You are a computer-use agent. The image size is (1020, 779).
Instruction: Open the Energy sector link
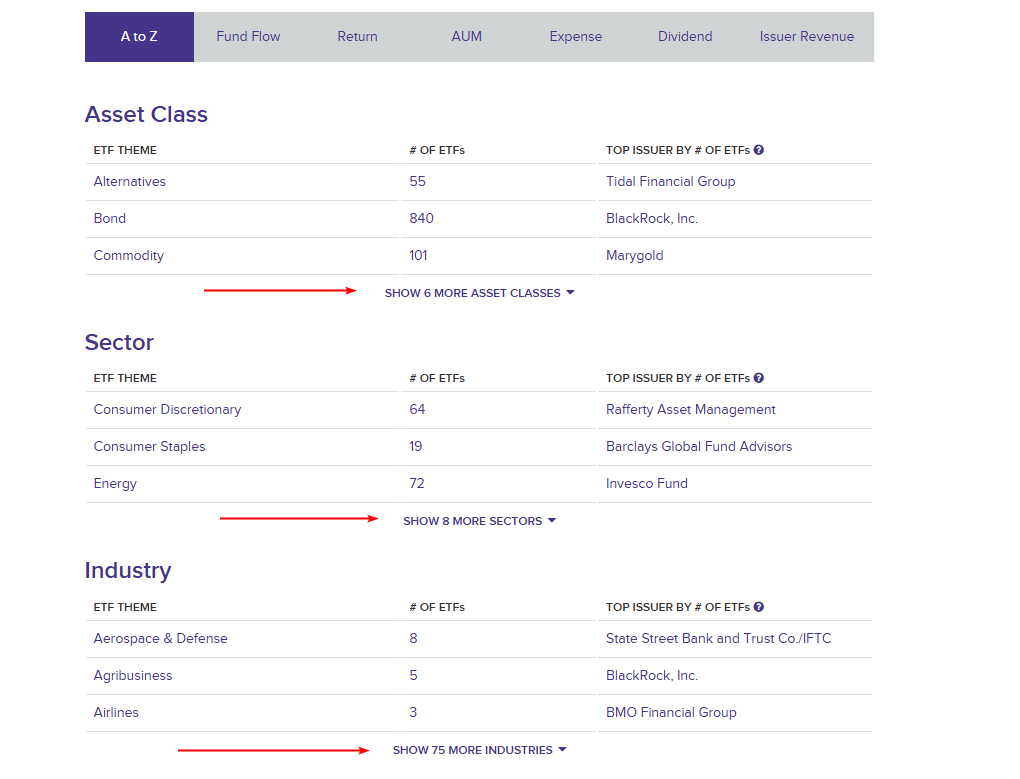[x=115, y=484]
